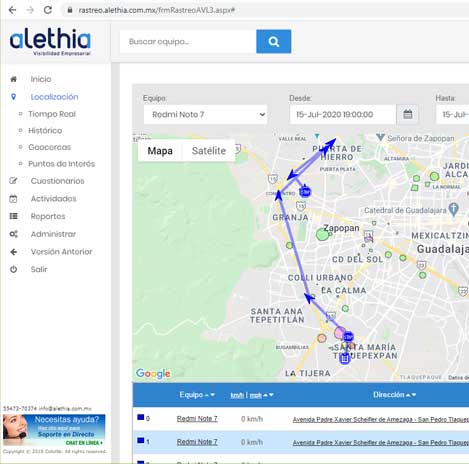
Task: Click the 0 km/h value in row 0
Action: click(252, 419)
